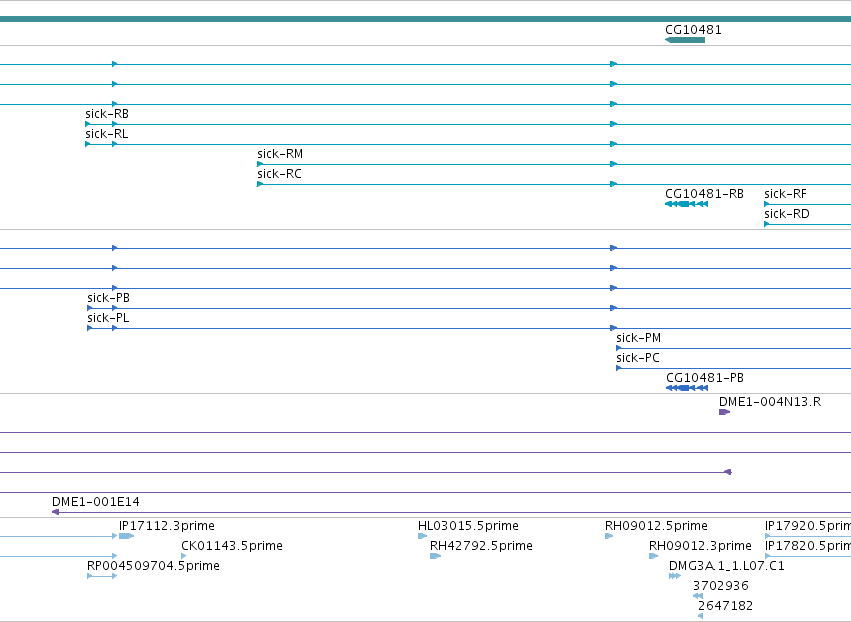Click the RH42792.5prime label
This screenshot has width=851, height=622.
click(x=481, y=546)
